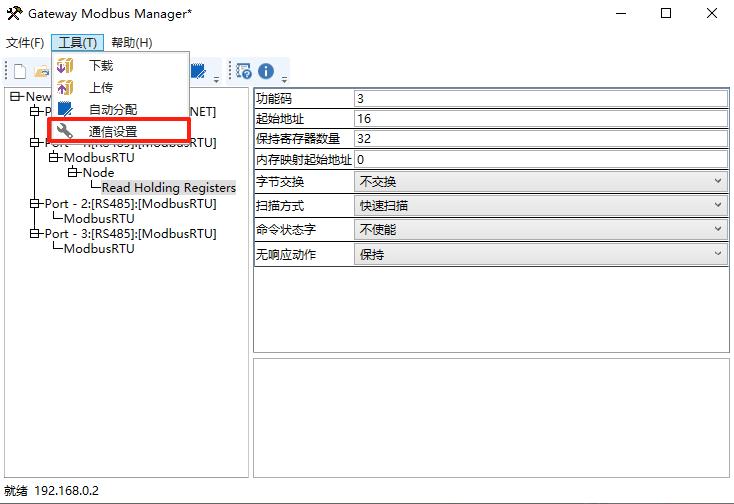Select Node item in the tree
734x504 pixels.
pos(98,173)
